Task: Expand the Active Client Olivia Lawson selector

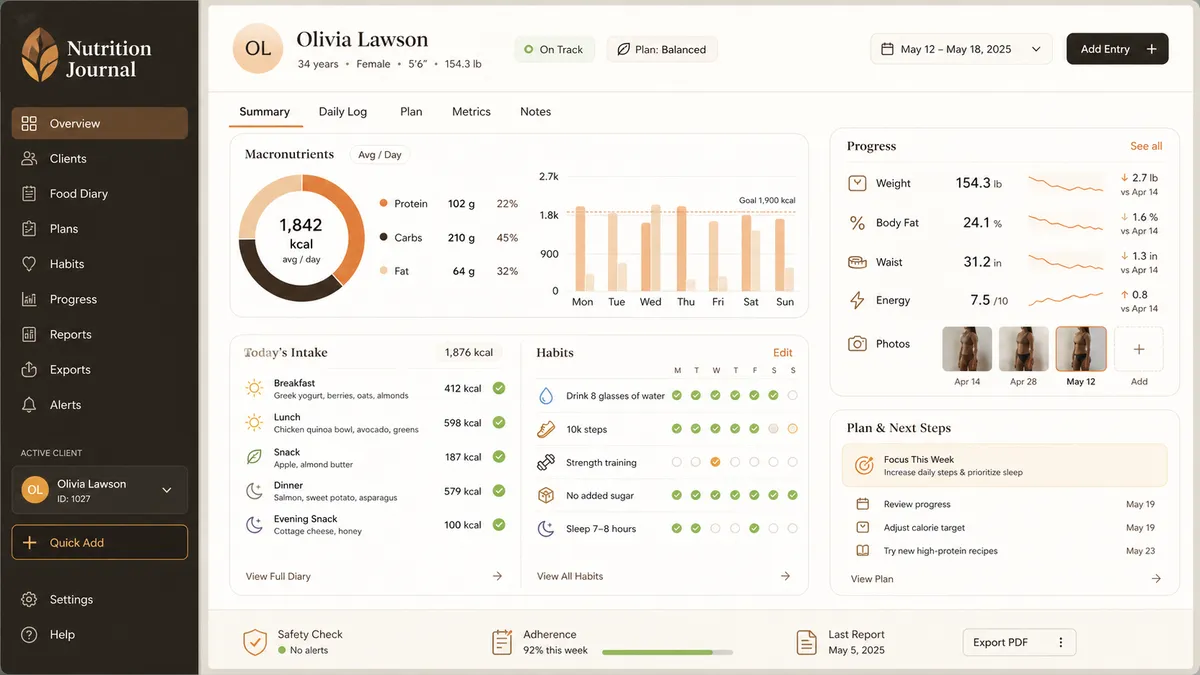Action: 100,490
